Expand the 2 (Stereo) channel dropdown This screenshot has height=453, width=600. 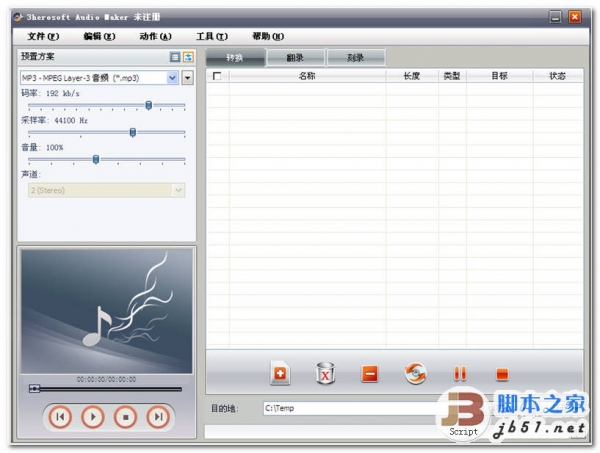point(178,190)
